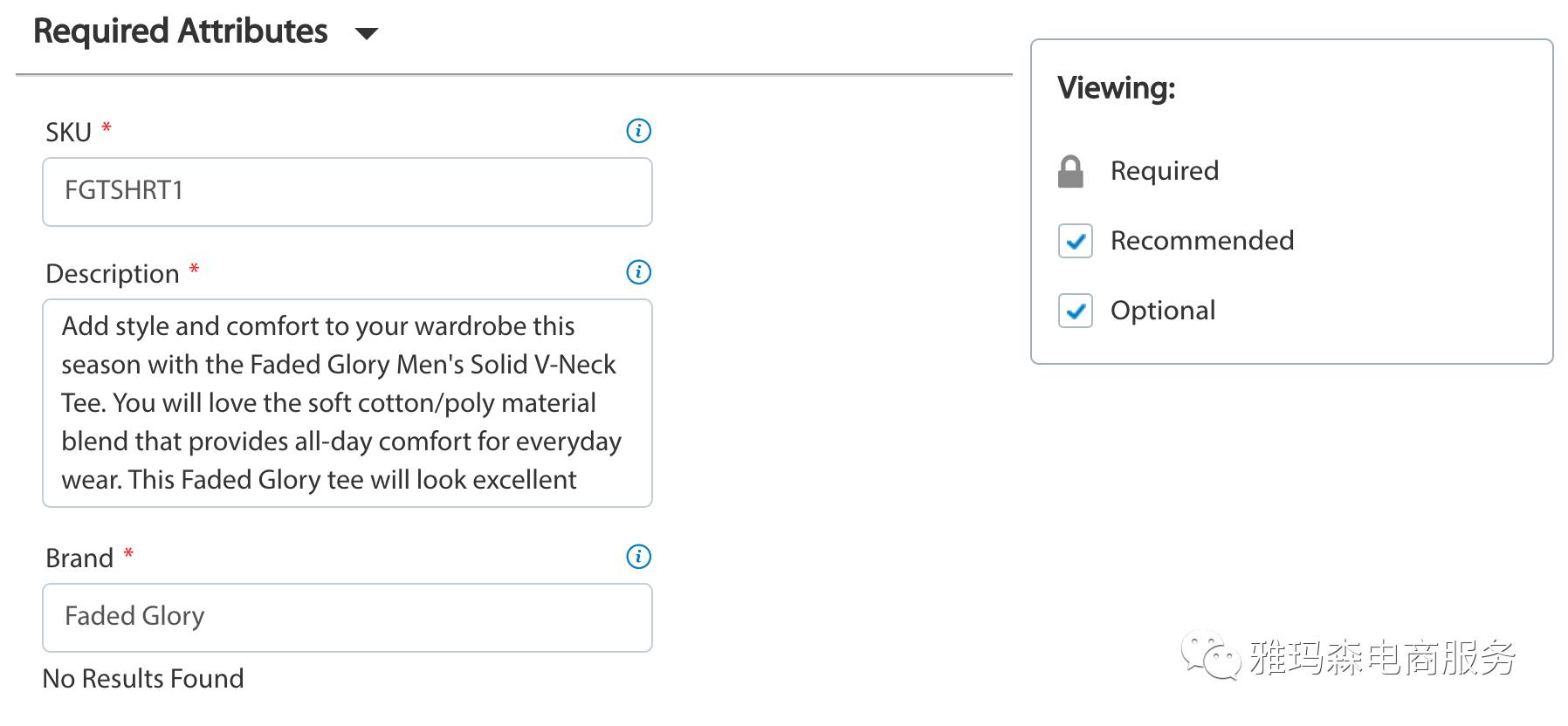Screen dimensions: 1568x726
Task: Show info tooltip for Brand
Action: [639, 557]
